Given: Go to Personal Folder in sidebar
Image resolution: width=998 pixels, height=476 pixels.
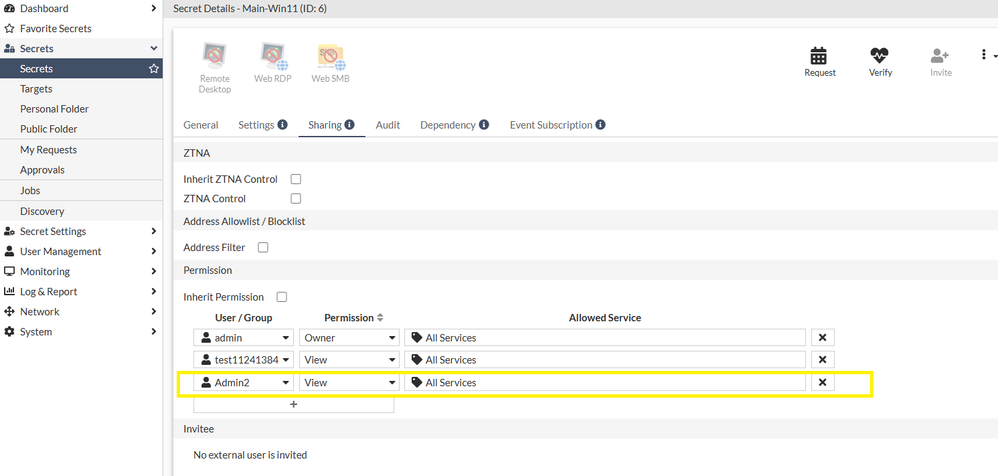Looking at the screenshot, I should click(54, 109).
